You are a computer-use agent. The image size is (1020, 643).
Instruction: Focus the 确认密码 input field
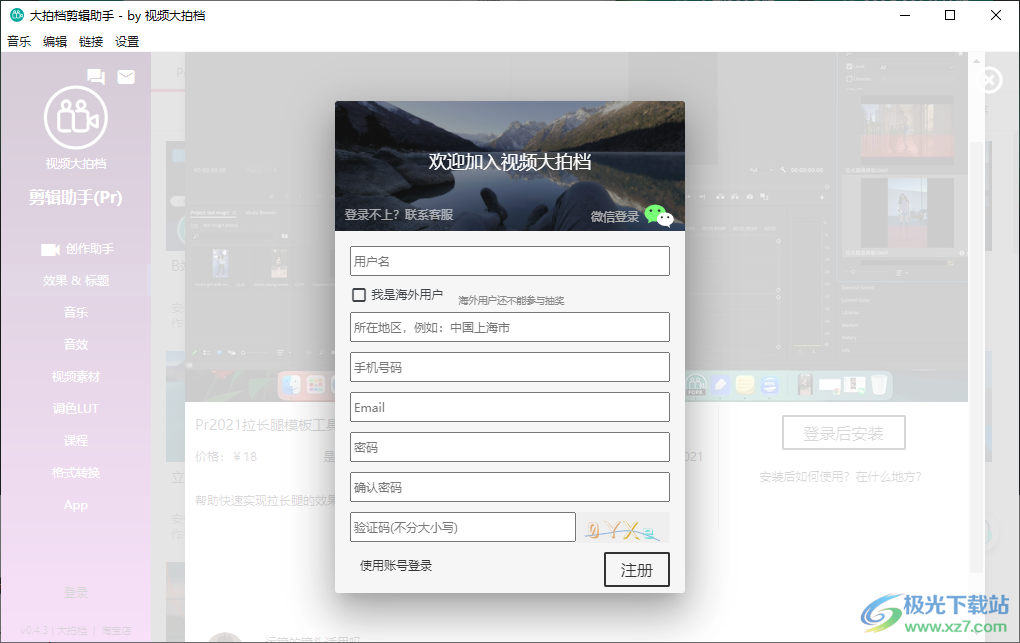click(509, 487)
